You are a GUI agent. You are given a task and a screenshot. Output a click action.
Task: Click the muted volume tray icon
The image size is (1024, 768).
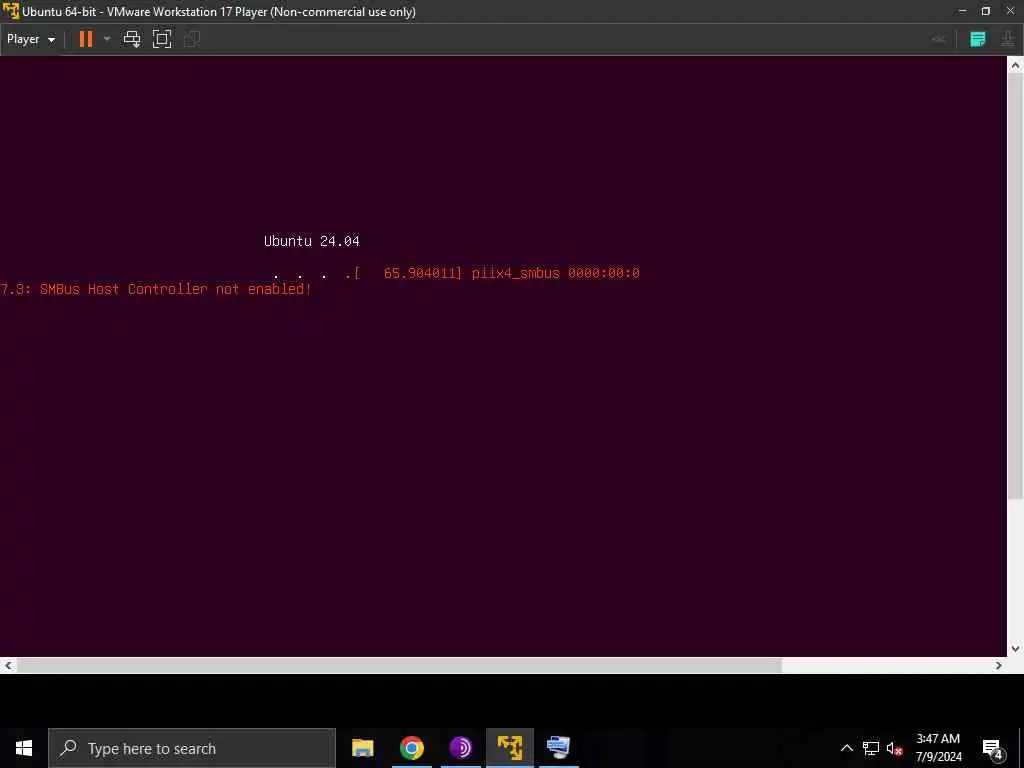[895, 748]
